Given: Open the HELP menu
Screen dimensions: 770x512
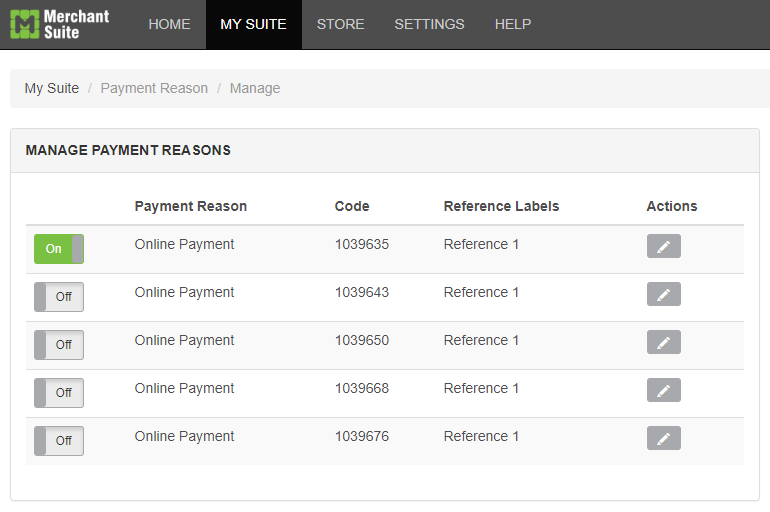Looking at the screenshot, I should pos(513,24).
